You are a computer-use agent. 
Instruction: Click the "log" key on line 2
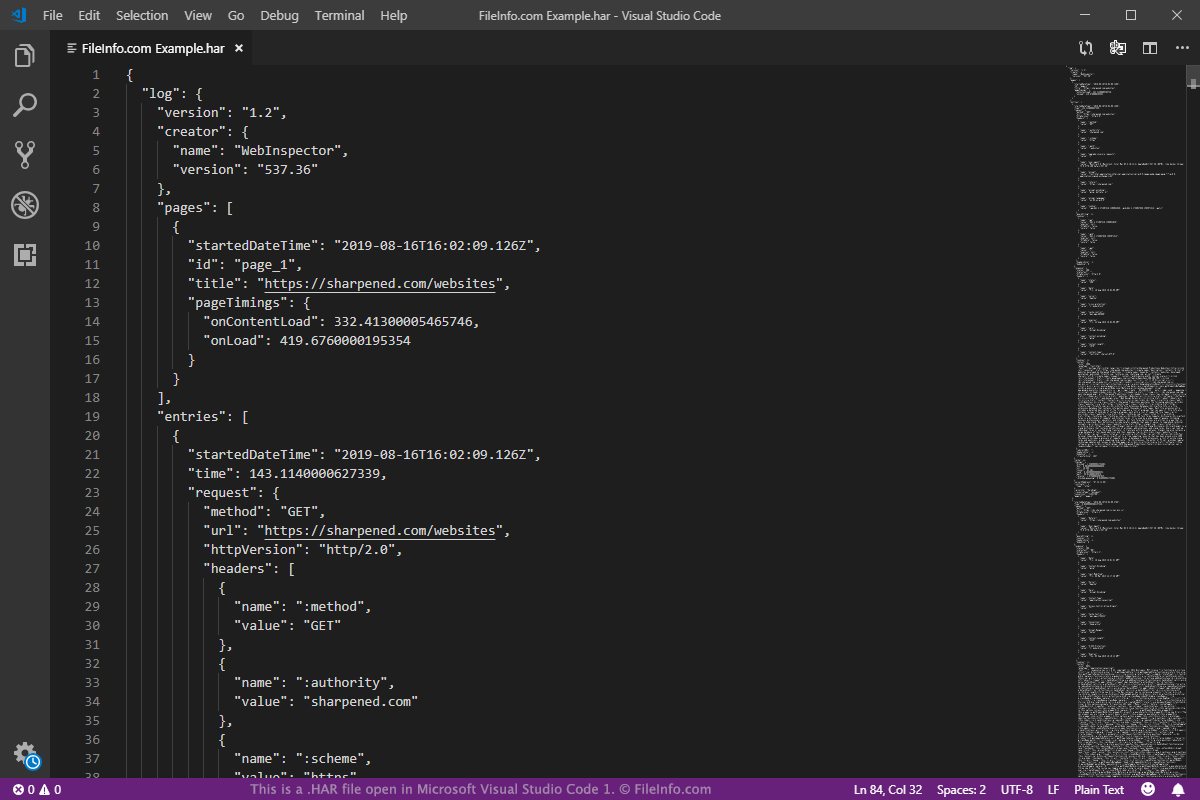pyautogui.click(x=161, y=94)
